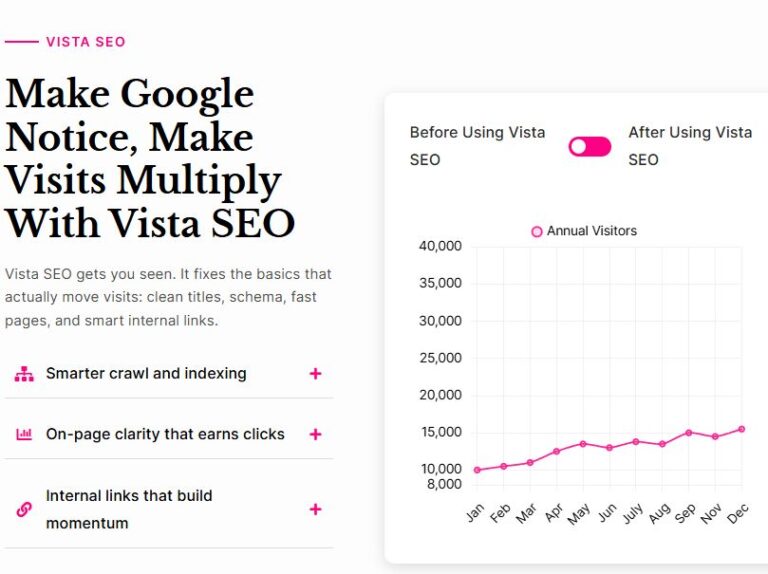Open the Smarter crawl and indexing item

pos(146,374)
